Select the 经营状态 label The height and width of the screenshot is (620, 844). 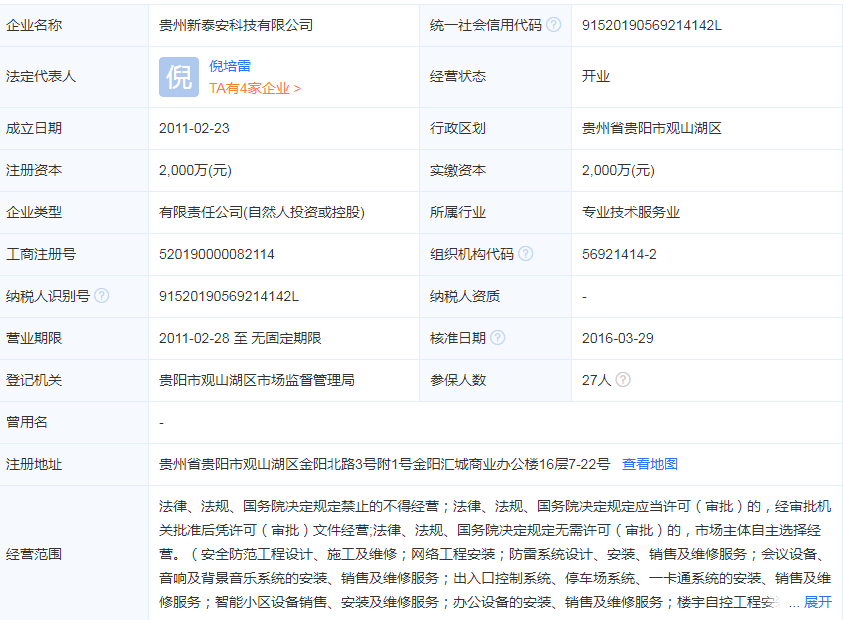point(458,76)
